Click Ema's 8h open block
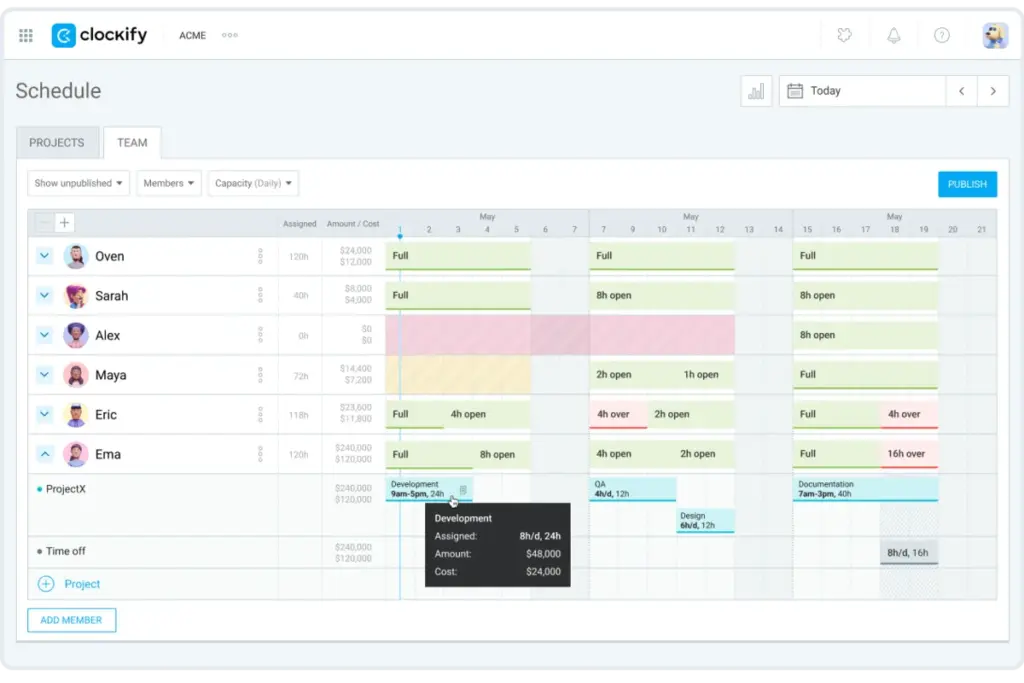This screenshot has height=683, width=1024. pyautogui.click(x=502, y=454)
